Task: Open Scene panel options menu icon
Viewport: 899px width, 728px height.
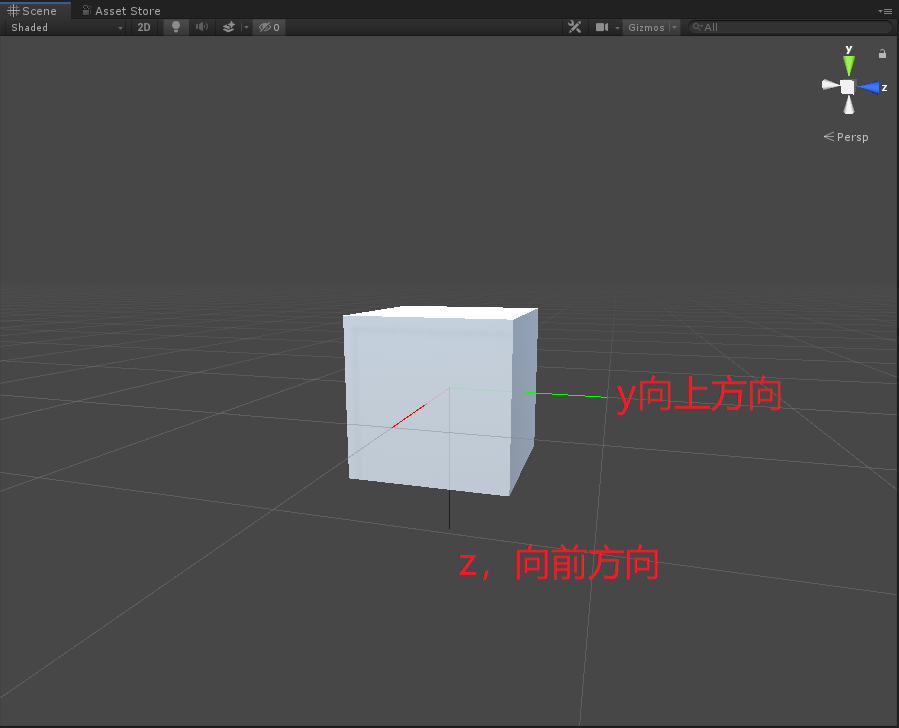Action: [885, 11]
